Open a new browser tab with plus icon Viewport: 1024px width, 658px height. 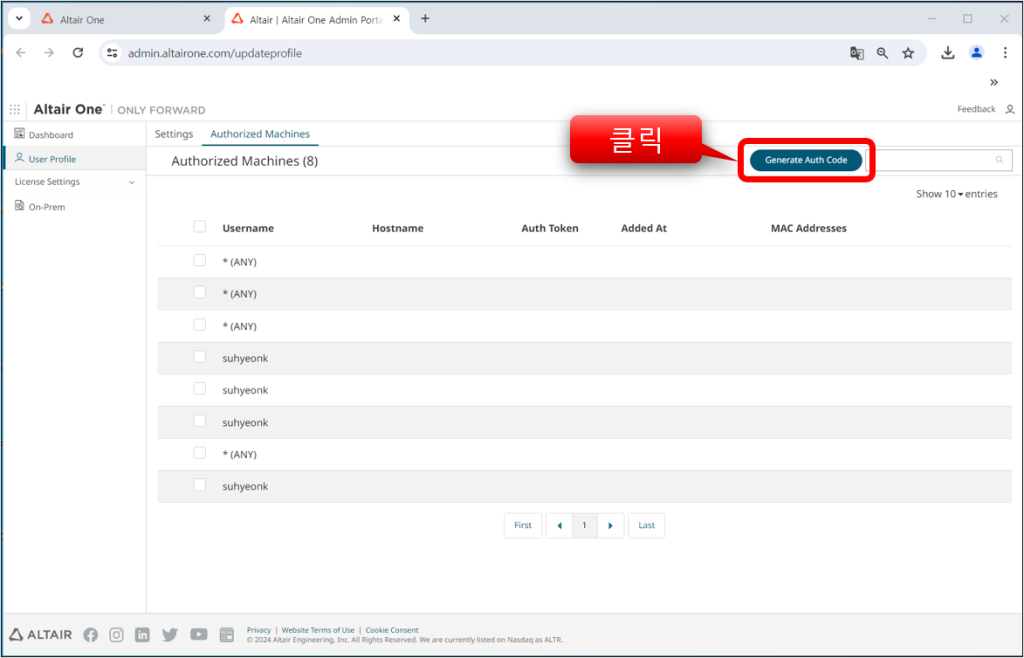425,19
